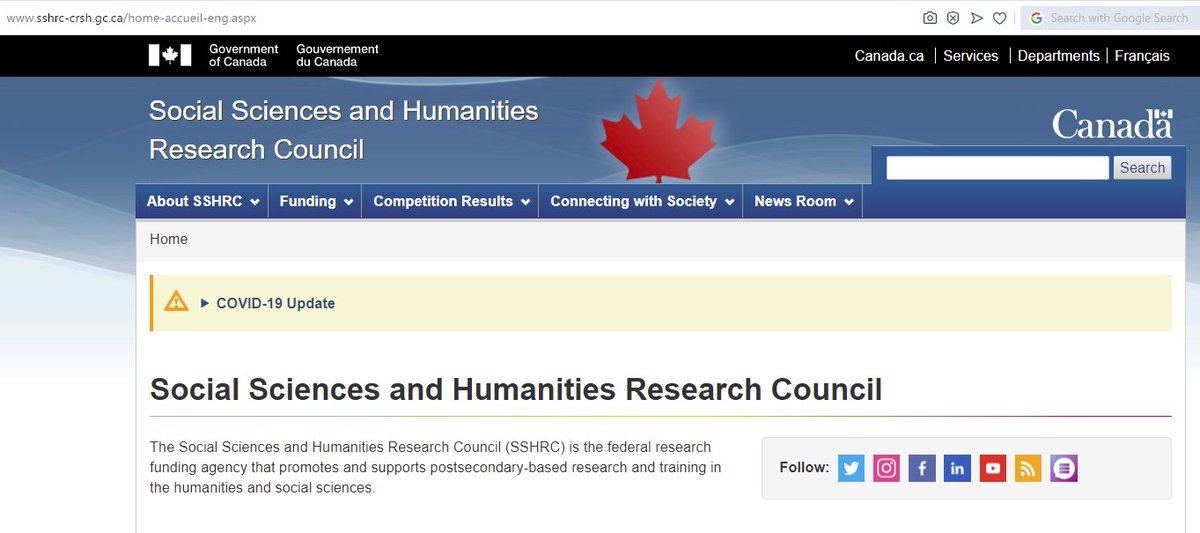Open the News Room dropdown menu

point(803,201)
